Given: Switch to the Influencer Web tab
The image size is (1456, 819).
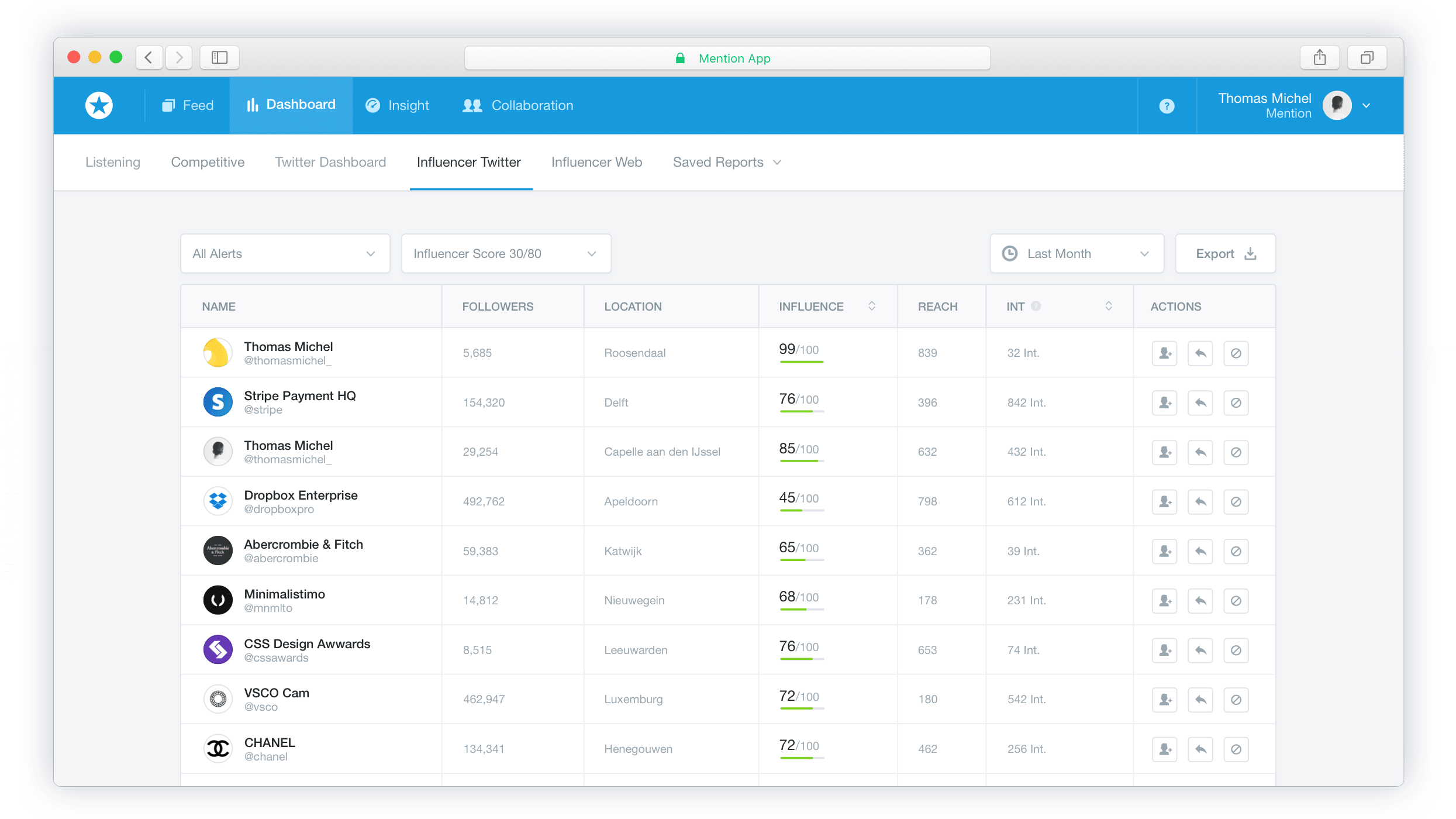Looking at the screenshot, I should tap(596, 162).
